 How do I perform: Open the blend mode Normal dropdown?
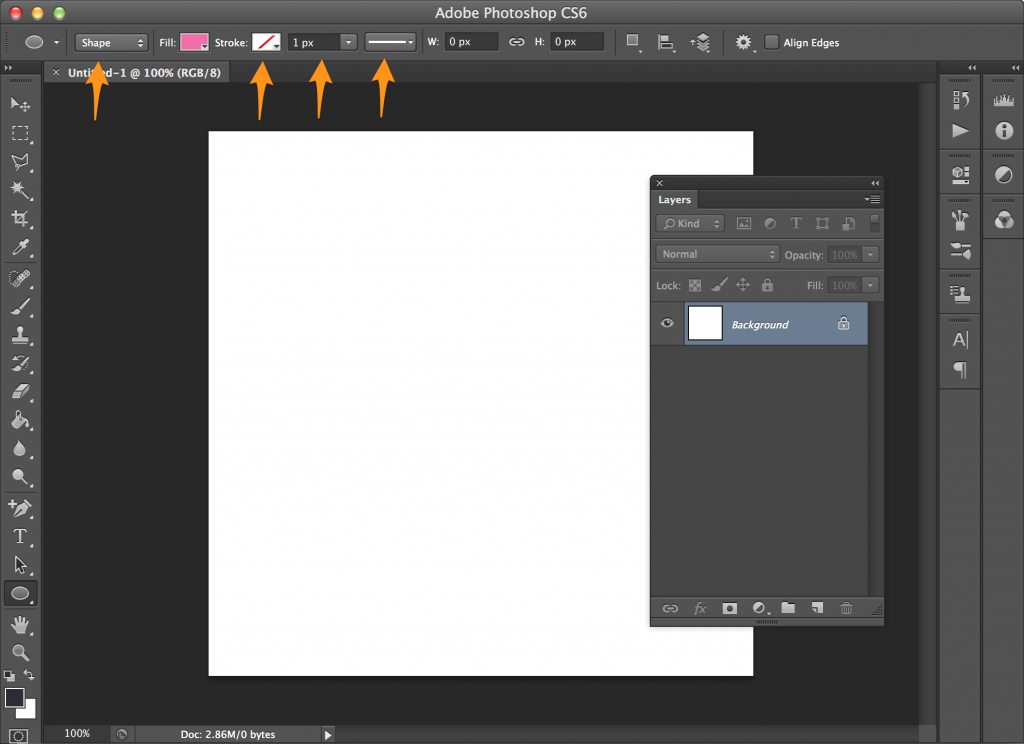tap(717, 254)
